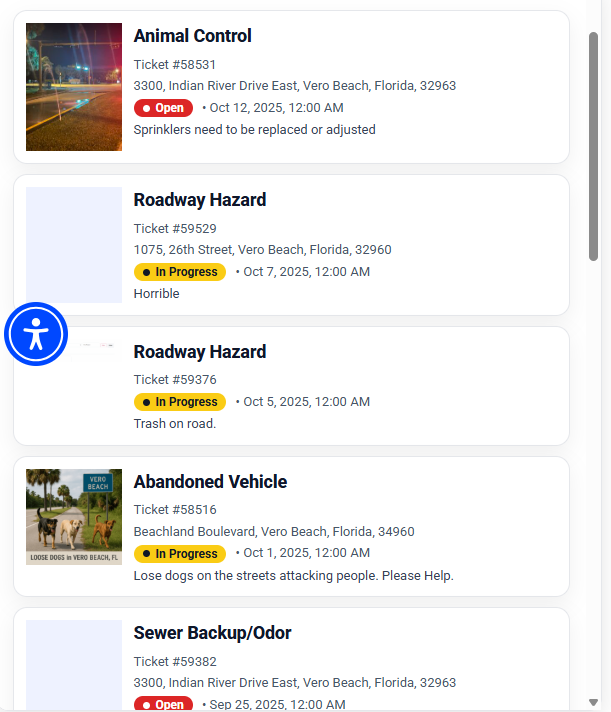Select the Roadway Hazard ticket with 'Trash on road'
Image resolution: width=611 pixels, height=712 pixels.
click(200, 352)
